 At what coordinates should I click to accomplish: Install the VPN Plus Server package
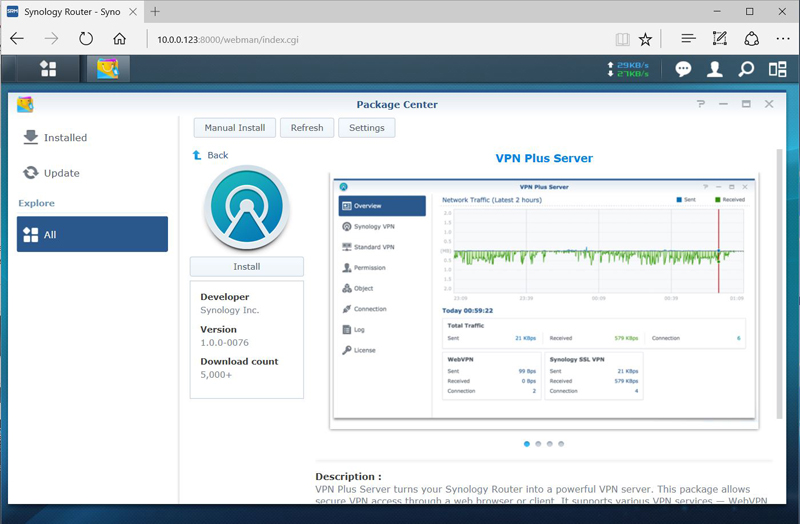[246, 266]
